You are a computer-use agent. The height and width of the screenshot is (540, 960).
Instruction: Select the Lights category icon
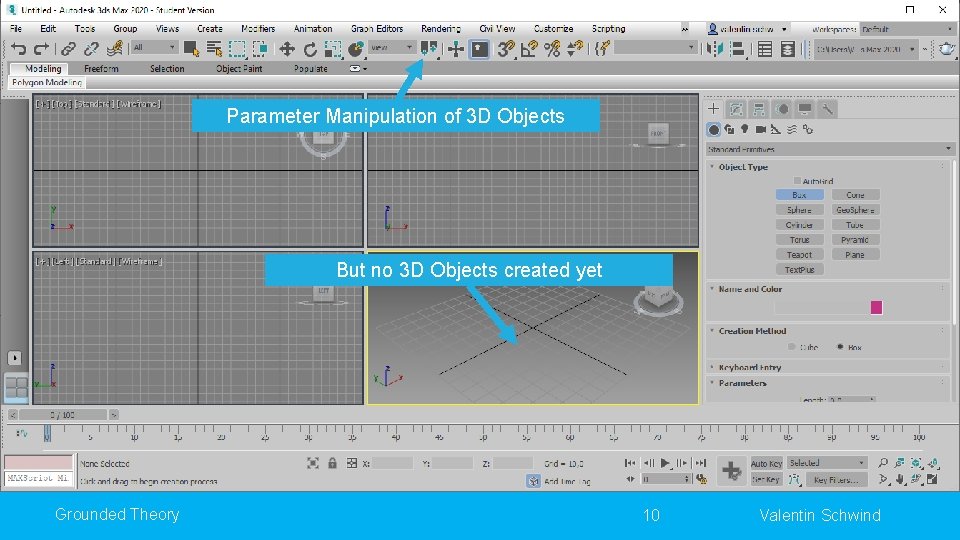pos(744,129)
